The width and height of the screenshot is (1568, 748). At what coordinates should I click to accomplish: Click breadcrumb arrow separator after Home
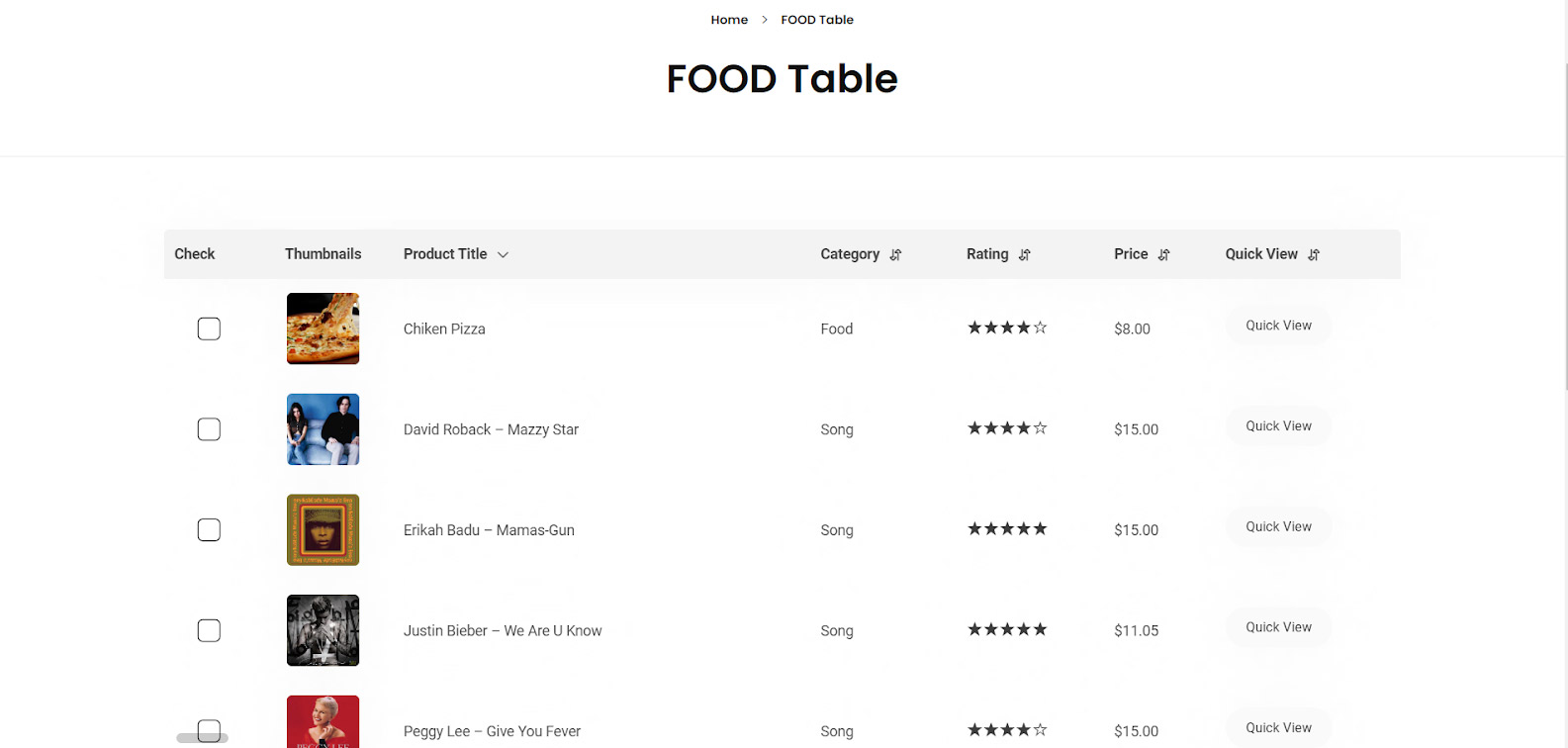765,20
